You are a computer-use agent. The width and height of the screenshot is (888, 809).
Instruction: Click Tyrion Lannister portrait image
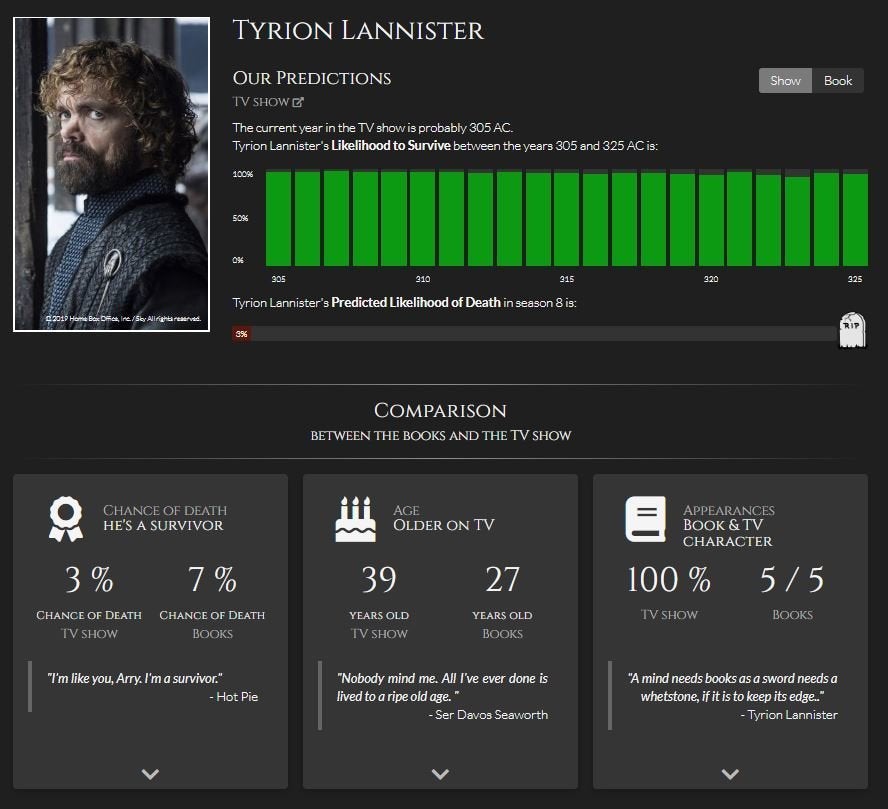[x=112, y=174]
